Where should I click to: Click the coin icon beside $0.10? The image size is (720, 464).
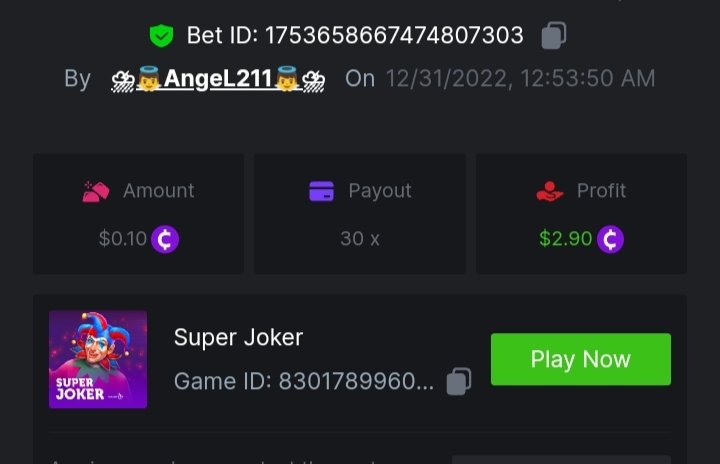click(x=165, y=239)
